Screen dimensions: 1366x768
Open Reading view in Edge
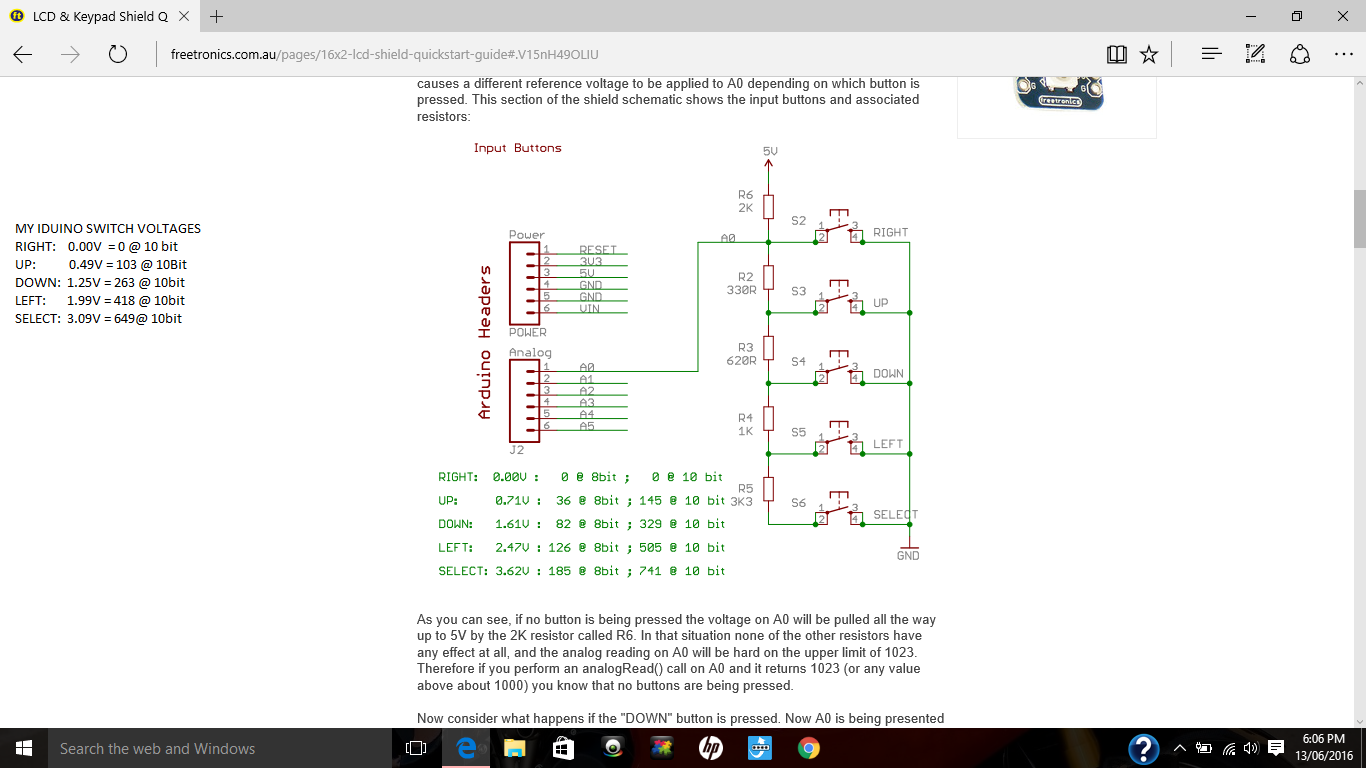1117,54
